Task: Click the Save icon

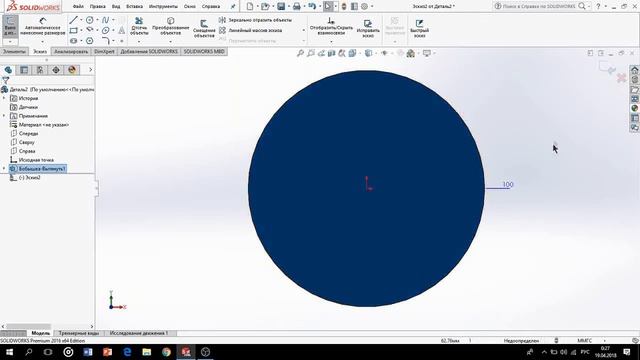Action: [281, 6]
